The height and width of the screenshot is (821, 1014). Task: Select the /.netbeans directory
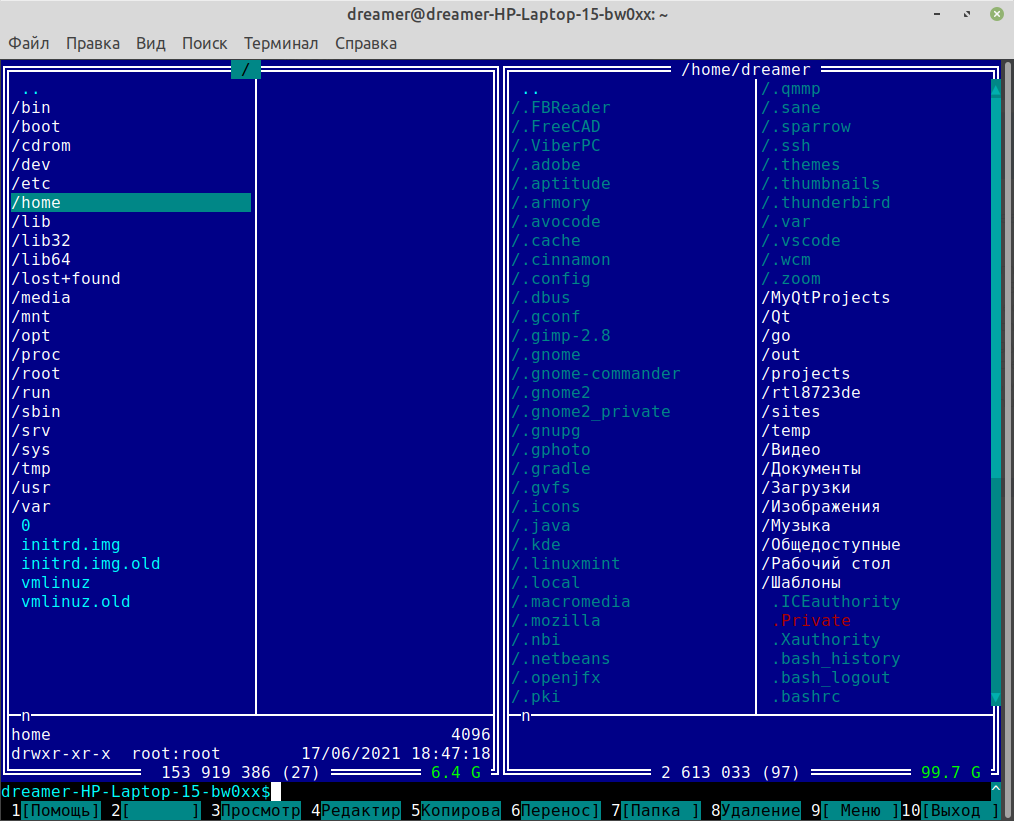pos(561,659)
